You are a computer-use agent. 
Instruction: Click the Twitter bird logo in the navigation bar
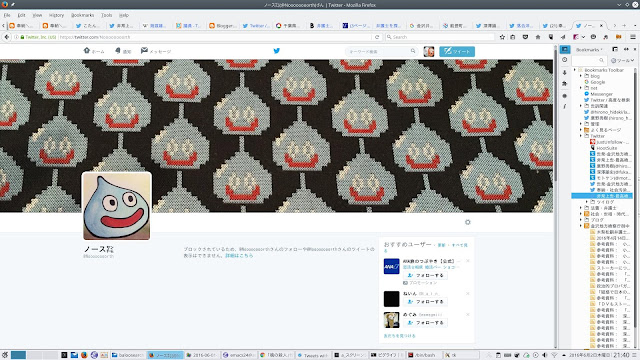tap(277, 51)
